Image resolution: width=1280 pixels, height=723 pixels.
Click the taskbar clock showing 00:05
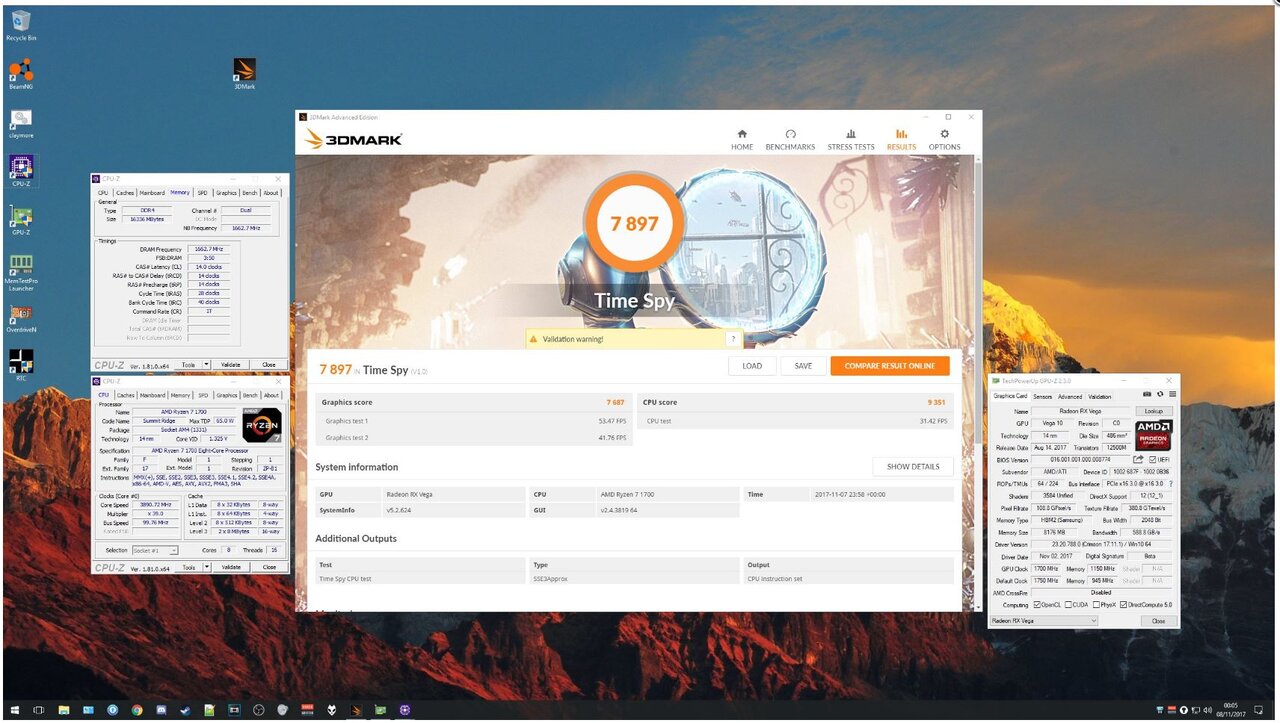pos(1229,710)
